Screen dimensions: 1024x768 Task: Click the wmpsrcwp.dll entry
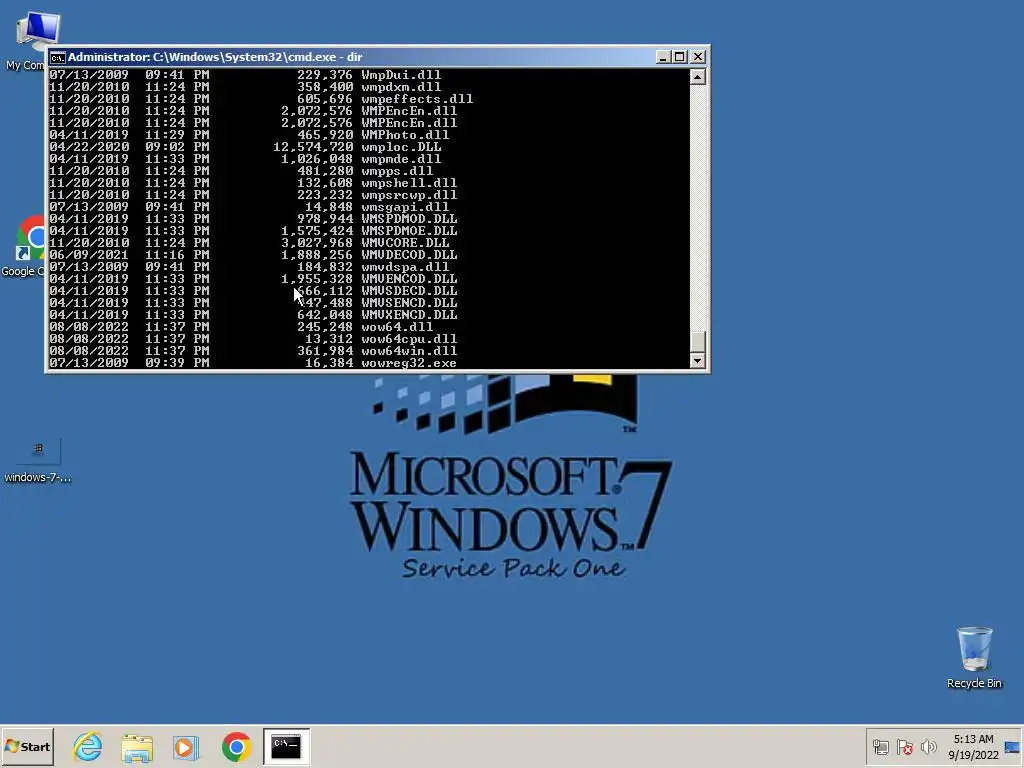pos(409,195)
